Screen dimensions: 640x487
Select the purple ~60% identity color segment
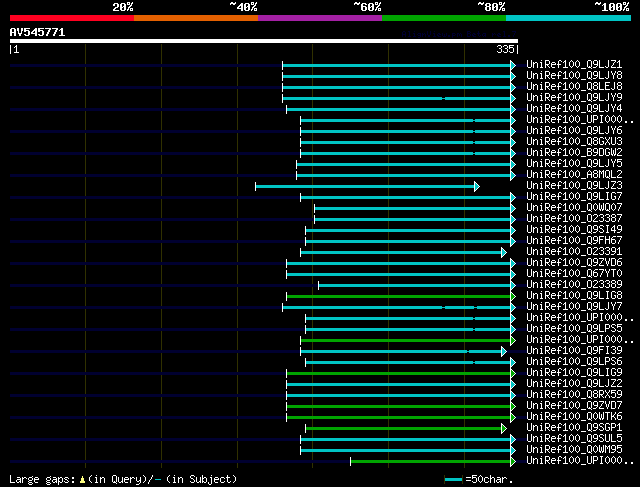pyautogui.click(x=319, y=18)
